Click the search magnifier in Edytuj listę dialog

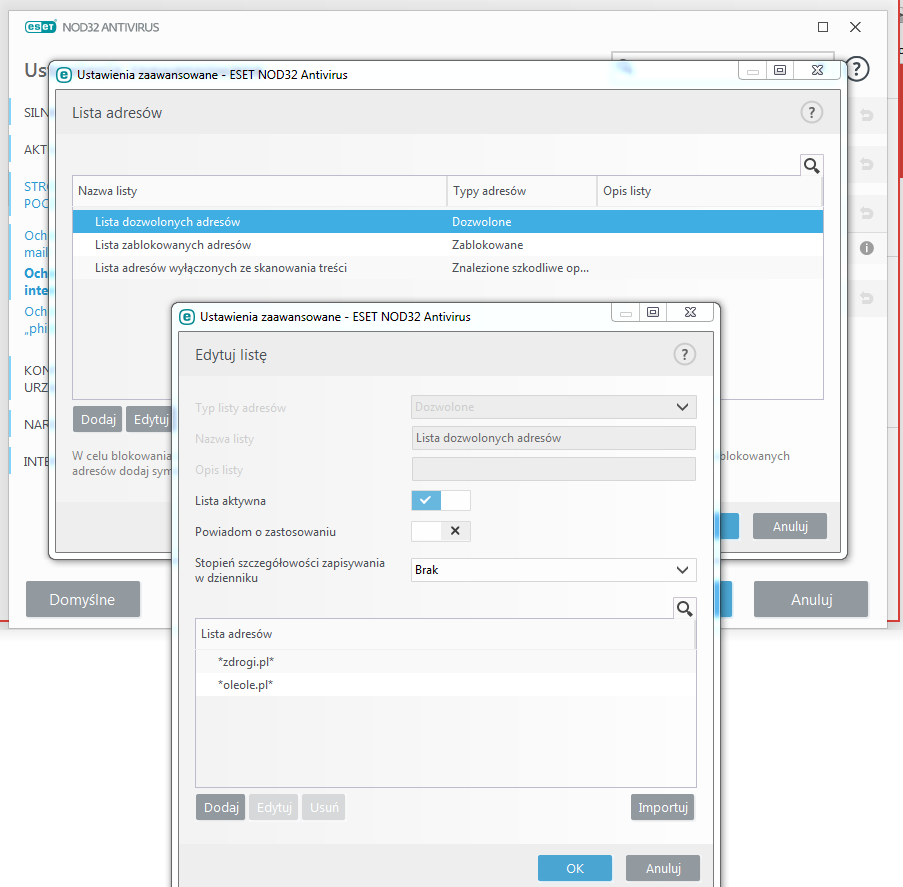click(x=684, y=608)
